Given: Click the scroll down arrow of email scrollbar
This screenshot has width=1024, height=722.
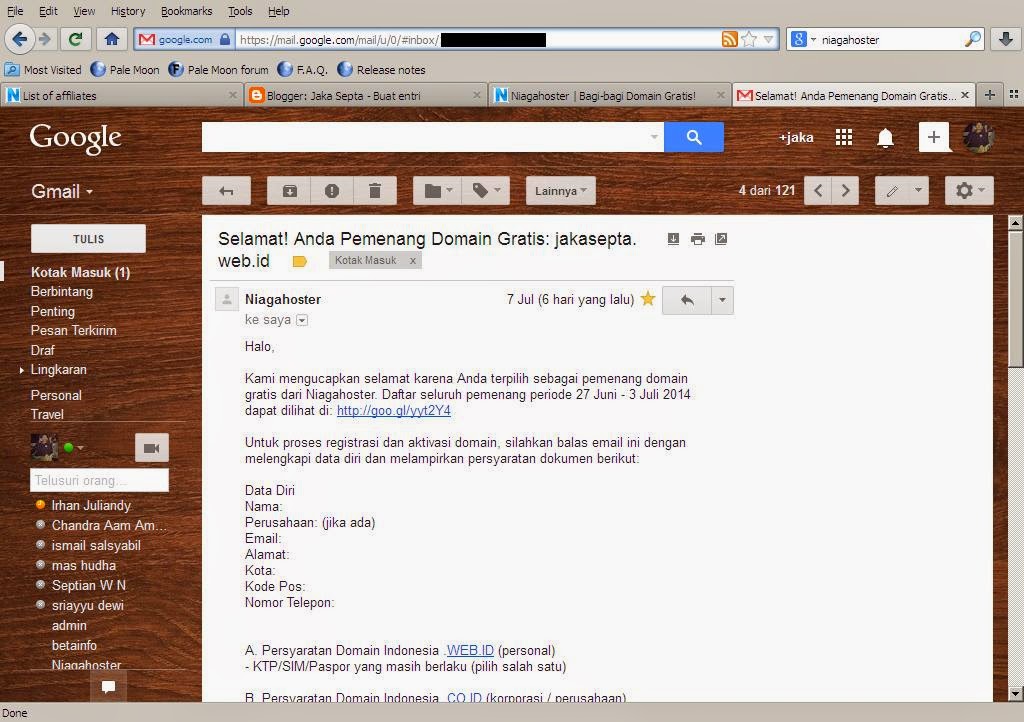Looking at the screenshot, I should 1016,693.
